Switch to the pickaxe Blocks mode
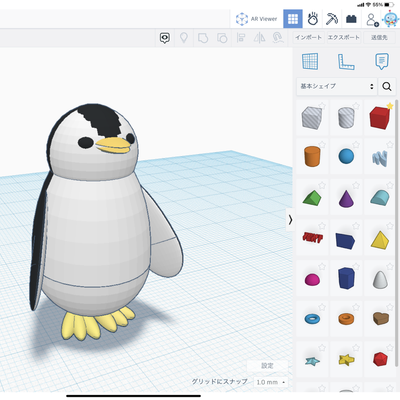 (332, 19)
